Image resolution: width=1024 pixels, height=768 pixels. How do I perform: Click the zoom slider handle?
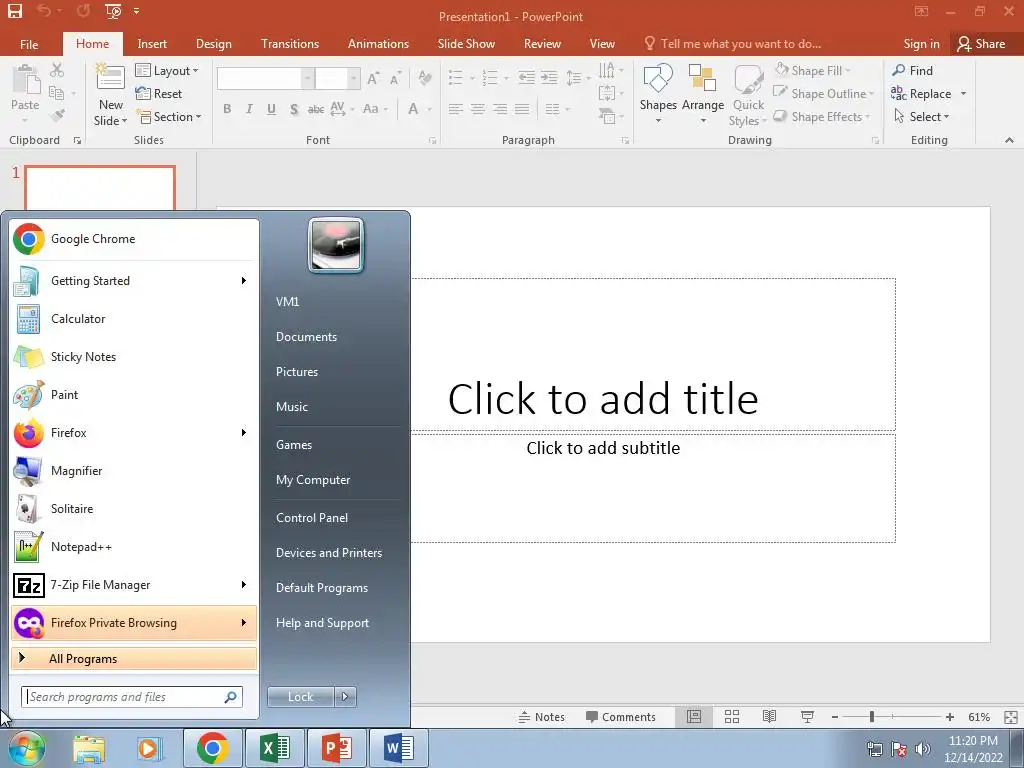[872, 717]
